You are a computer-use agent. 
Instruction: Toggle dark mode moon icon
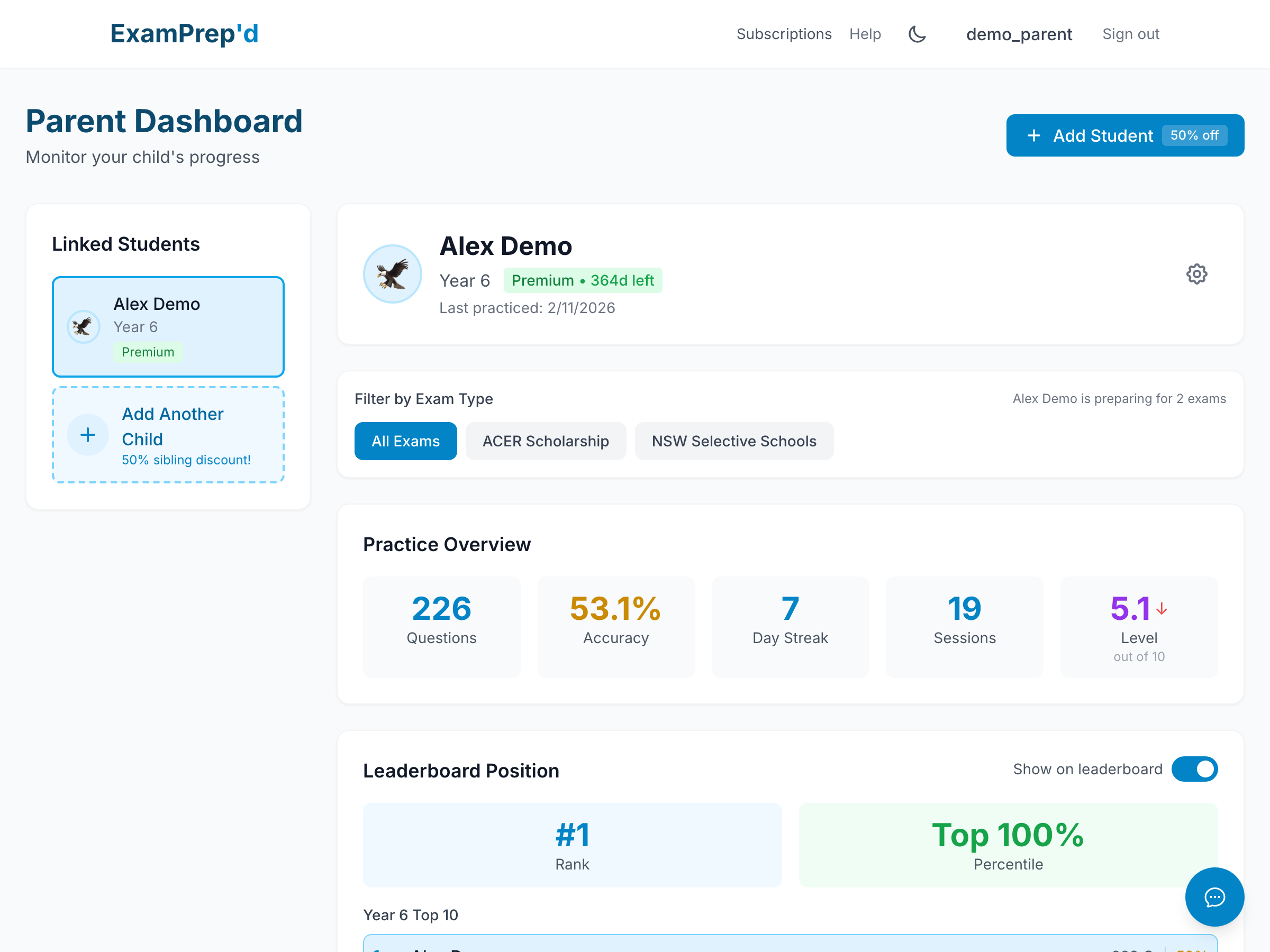point(917,34)
